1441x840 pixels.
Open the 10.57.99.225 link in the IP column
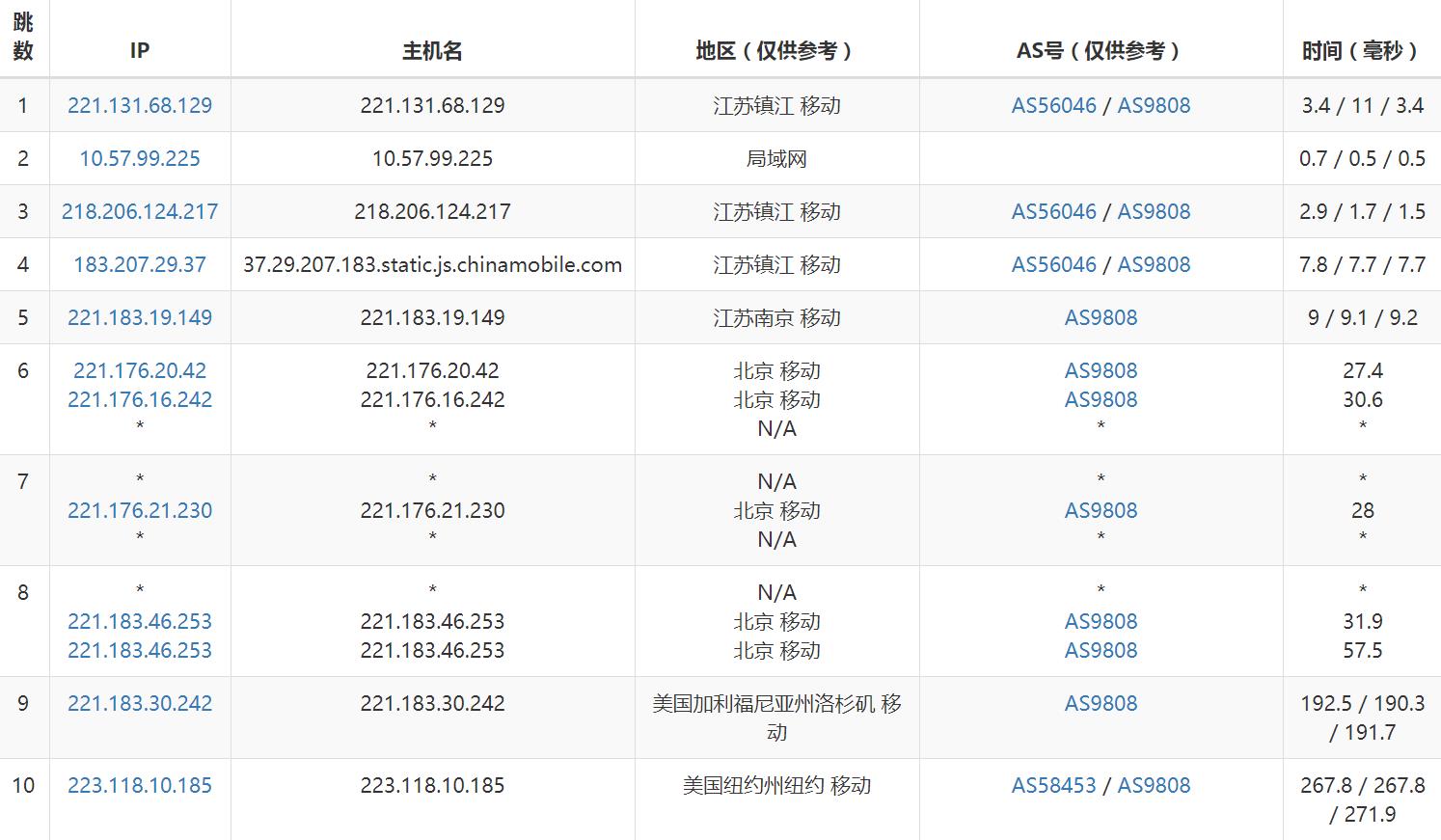140,158
